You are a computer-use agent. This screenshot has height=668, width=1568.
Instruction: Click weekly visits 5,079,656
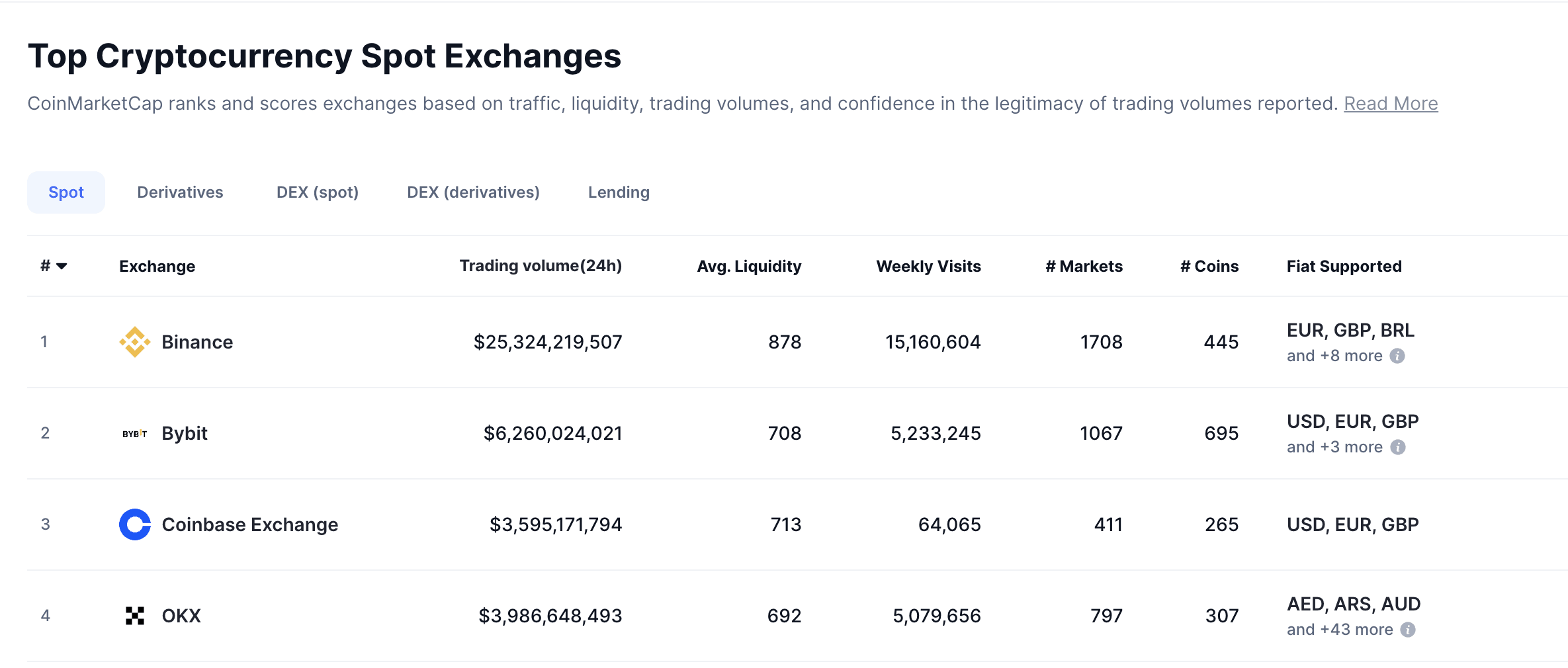[x=937, y=616]
